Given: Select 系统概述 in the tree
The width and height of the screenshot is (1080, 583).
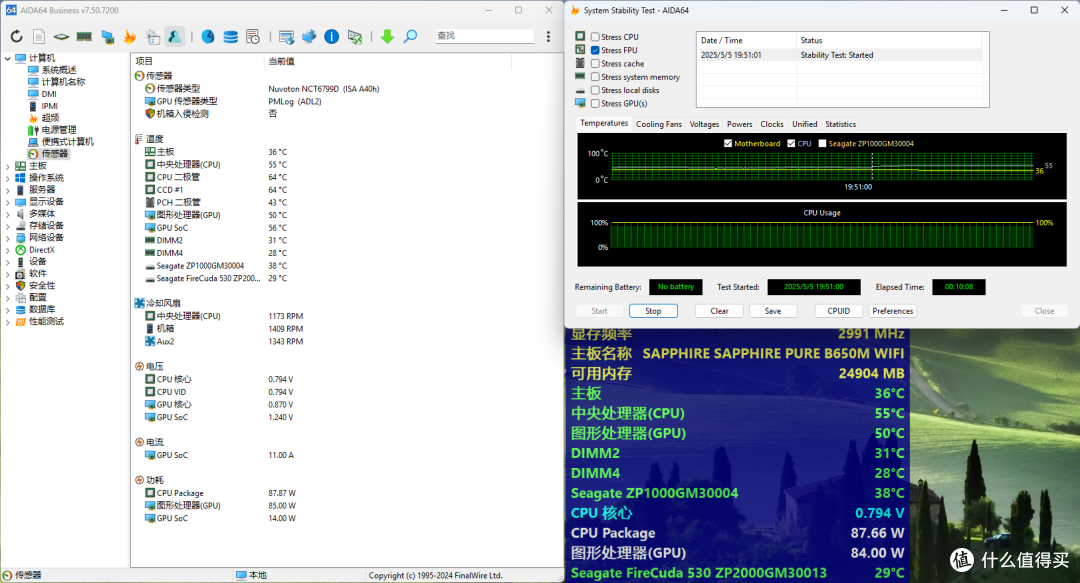Looking at the screenshot, I should (x=59, y=70).
